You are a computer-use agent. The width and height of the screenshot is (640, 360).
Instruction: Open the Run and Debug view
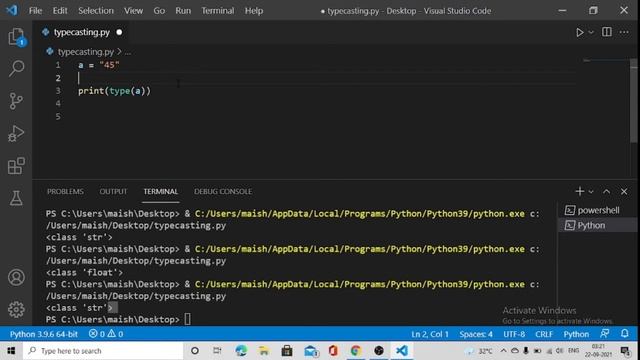(x=16, y=133)
